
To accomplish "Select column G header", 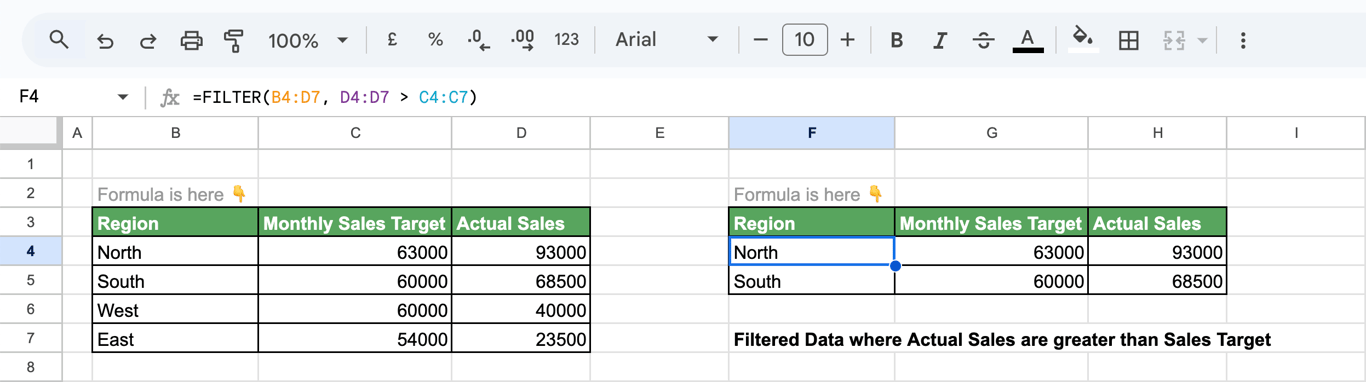I will [x=991, y=132].
